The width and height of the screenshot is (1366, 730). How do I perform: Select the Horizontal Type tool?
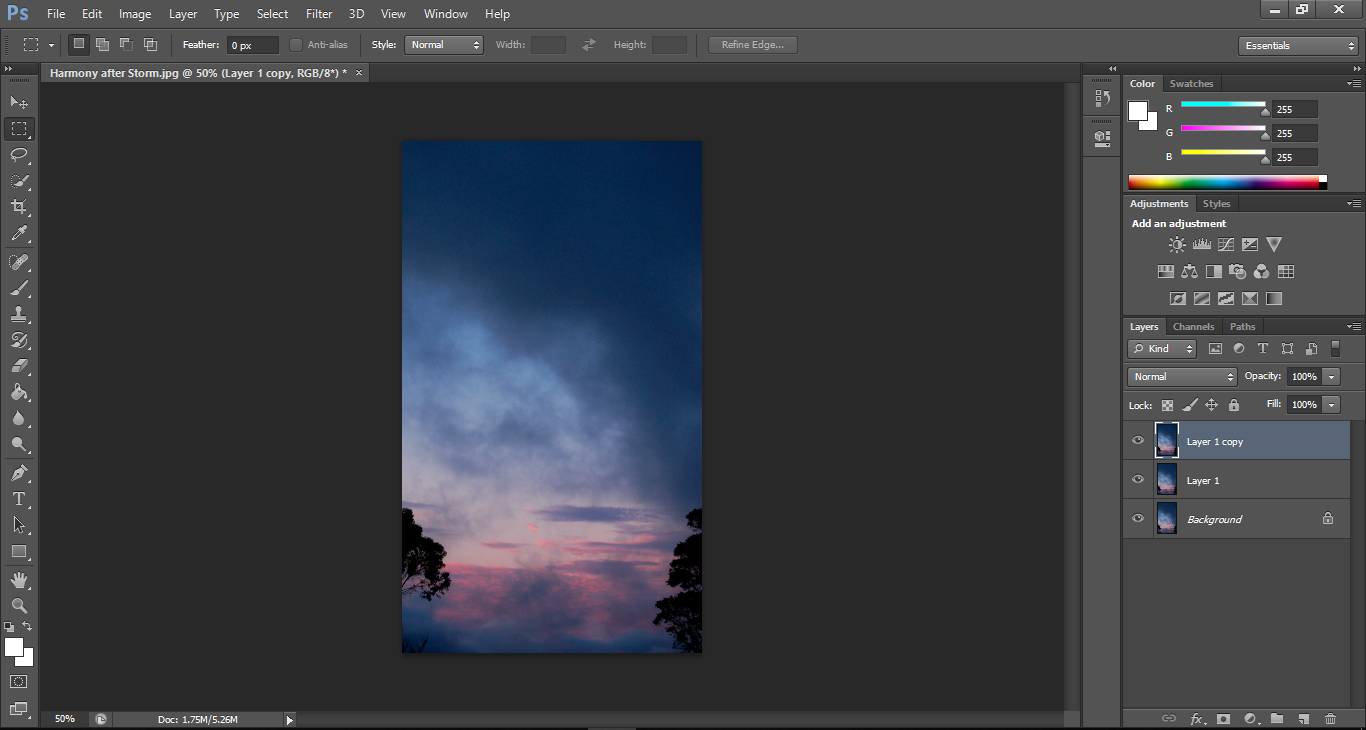pos(19,498)
